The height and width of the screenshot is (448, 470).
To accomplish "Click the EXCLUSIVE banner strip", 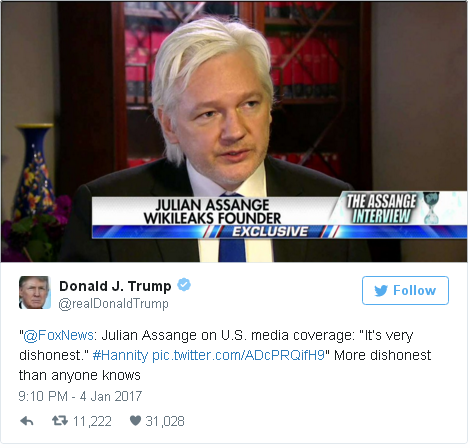I will [x=270, y=231].
